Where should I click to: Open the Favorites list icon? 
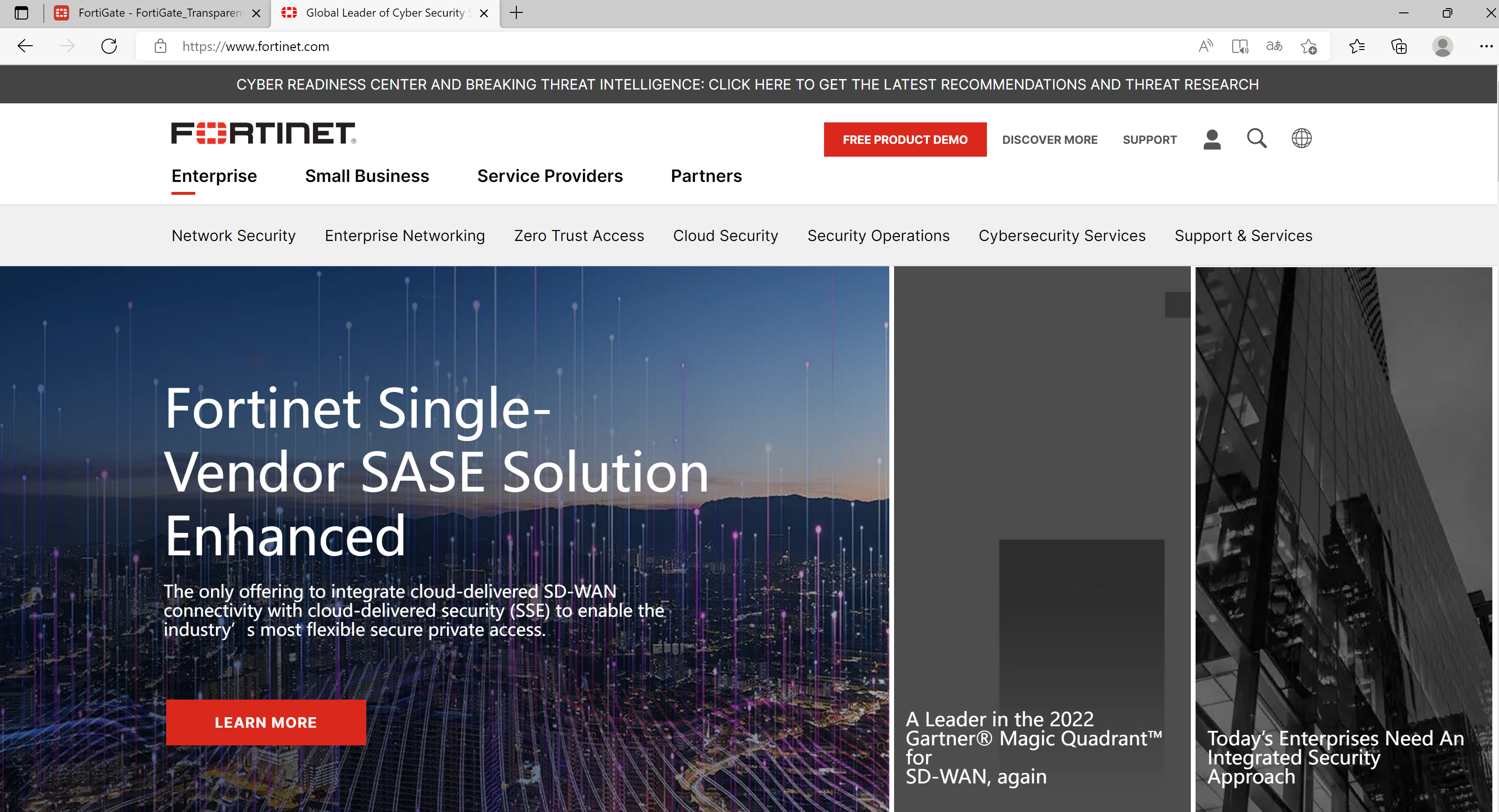(1357, 46)
